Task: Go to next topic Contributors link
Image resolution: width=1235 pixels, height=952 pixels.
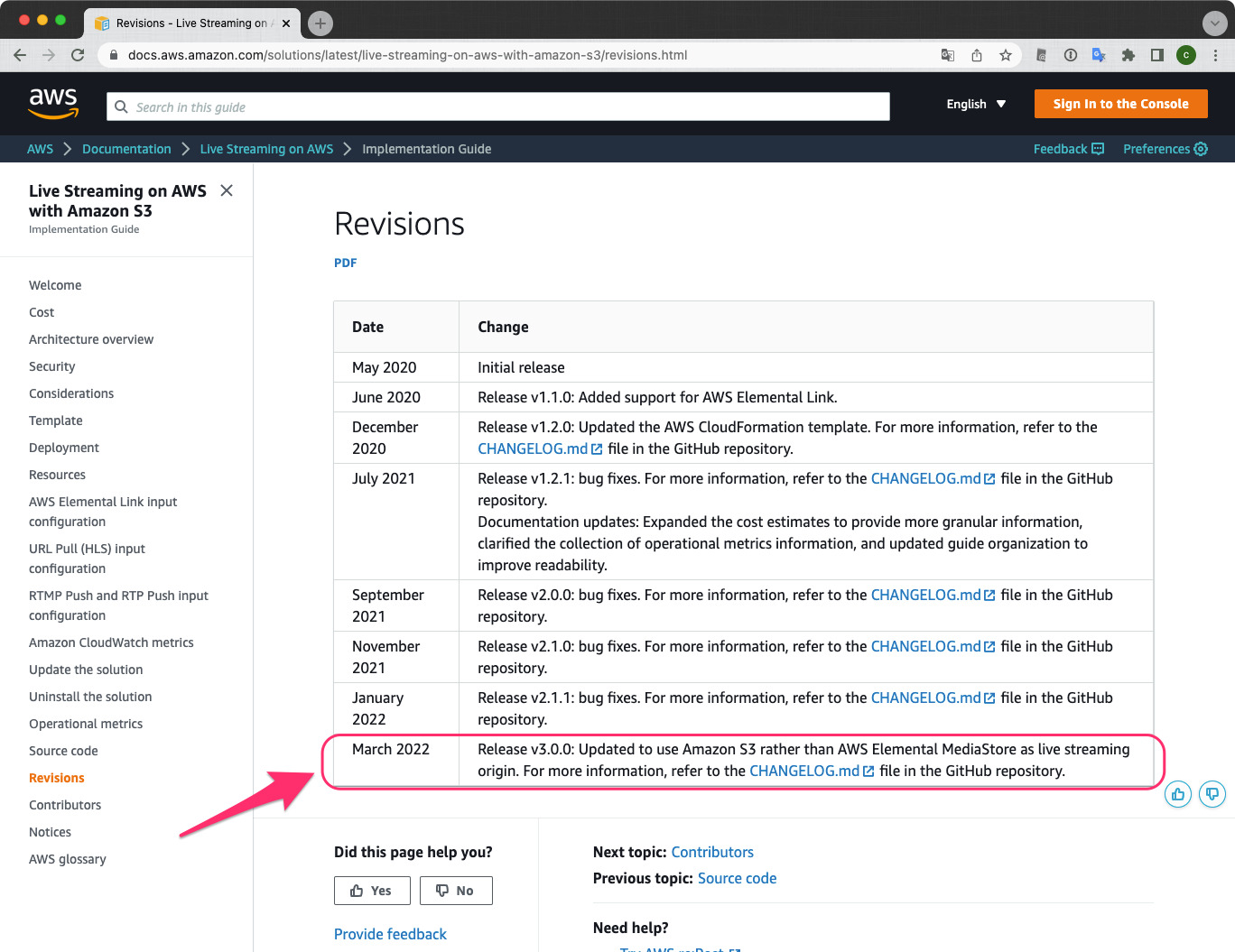Action: [712, 852]
